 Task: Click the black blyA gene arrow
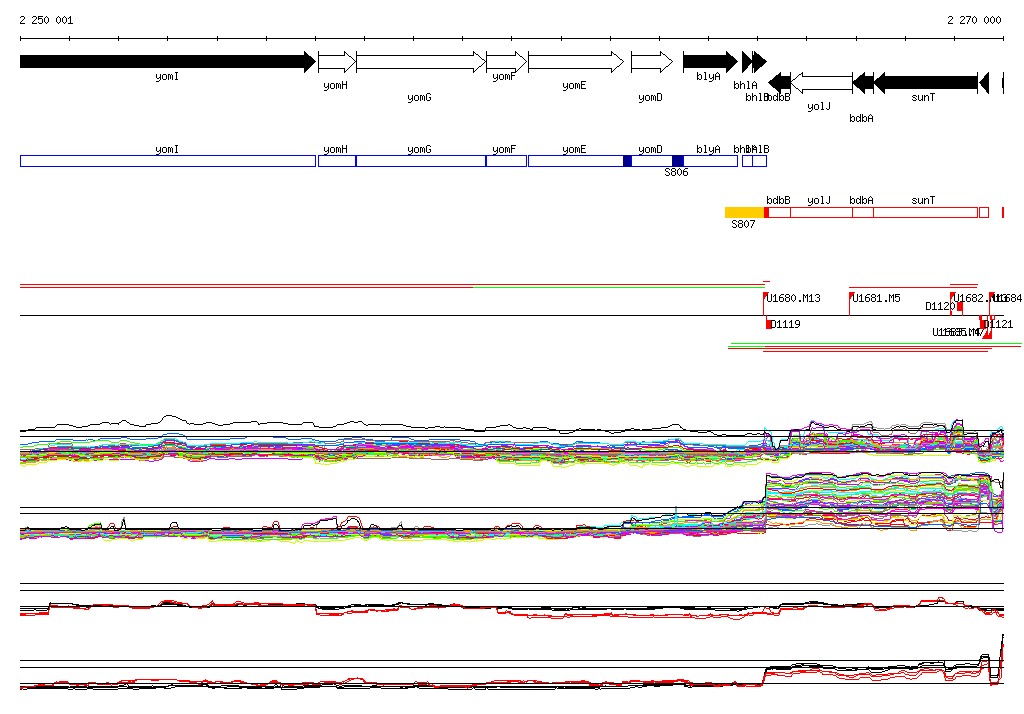click(710, 62)
